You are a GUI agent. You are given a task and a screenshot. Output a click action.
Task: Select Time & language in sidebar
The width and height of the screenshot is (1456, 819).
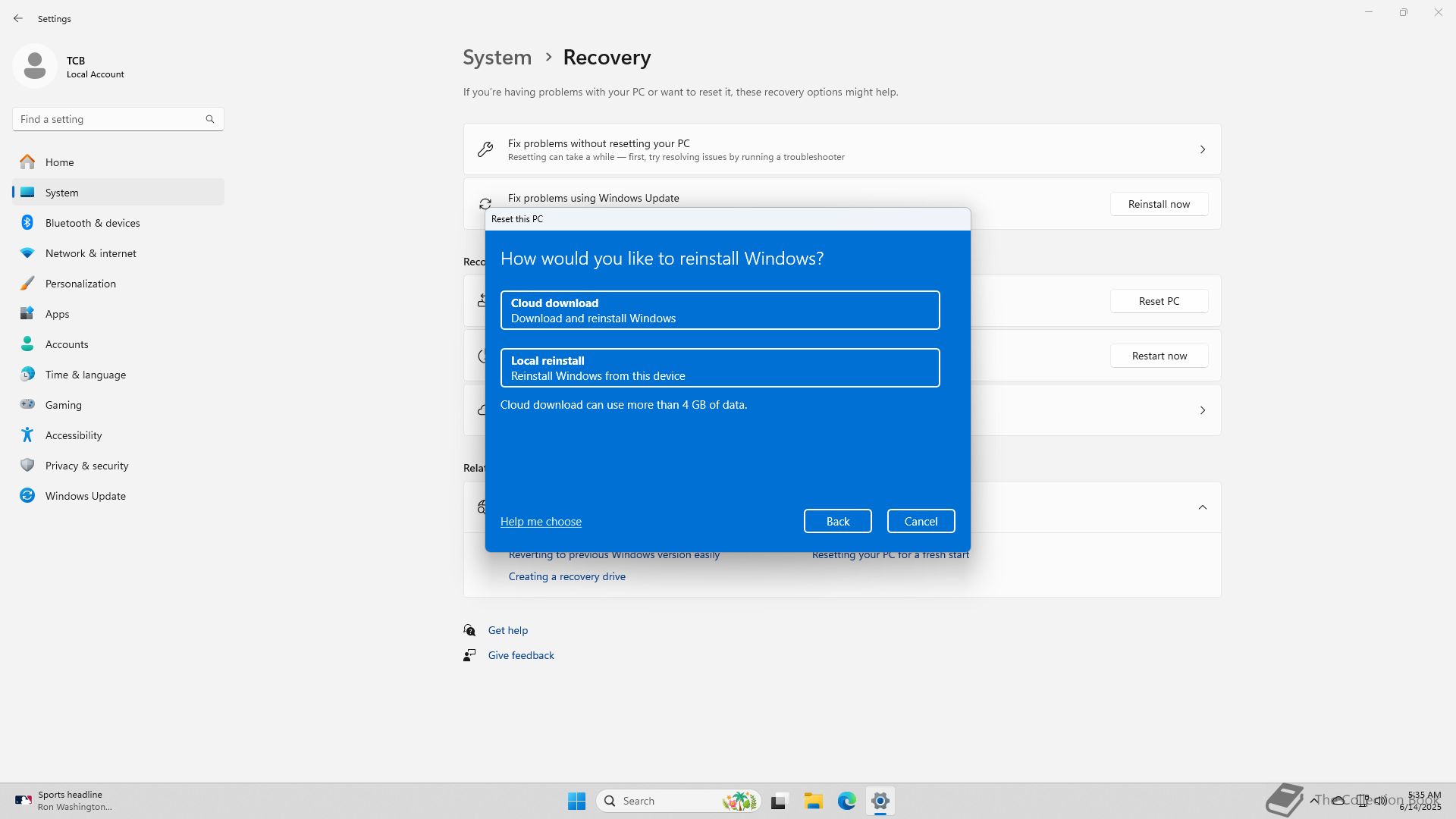85,375
